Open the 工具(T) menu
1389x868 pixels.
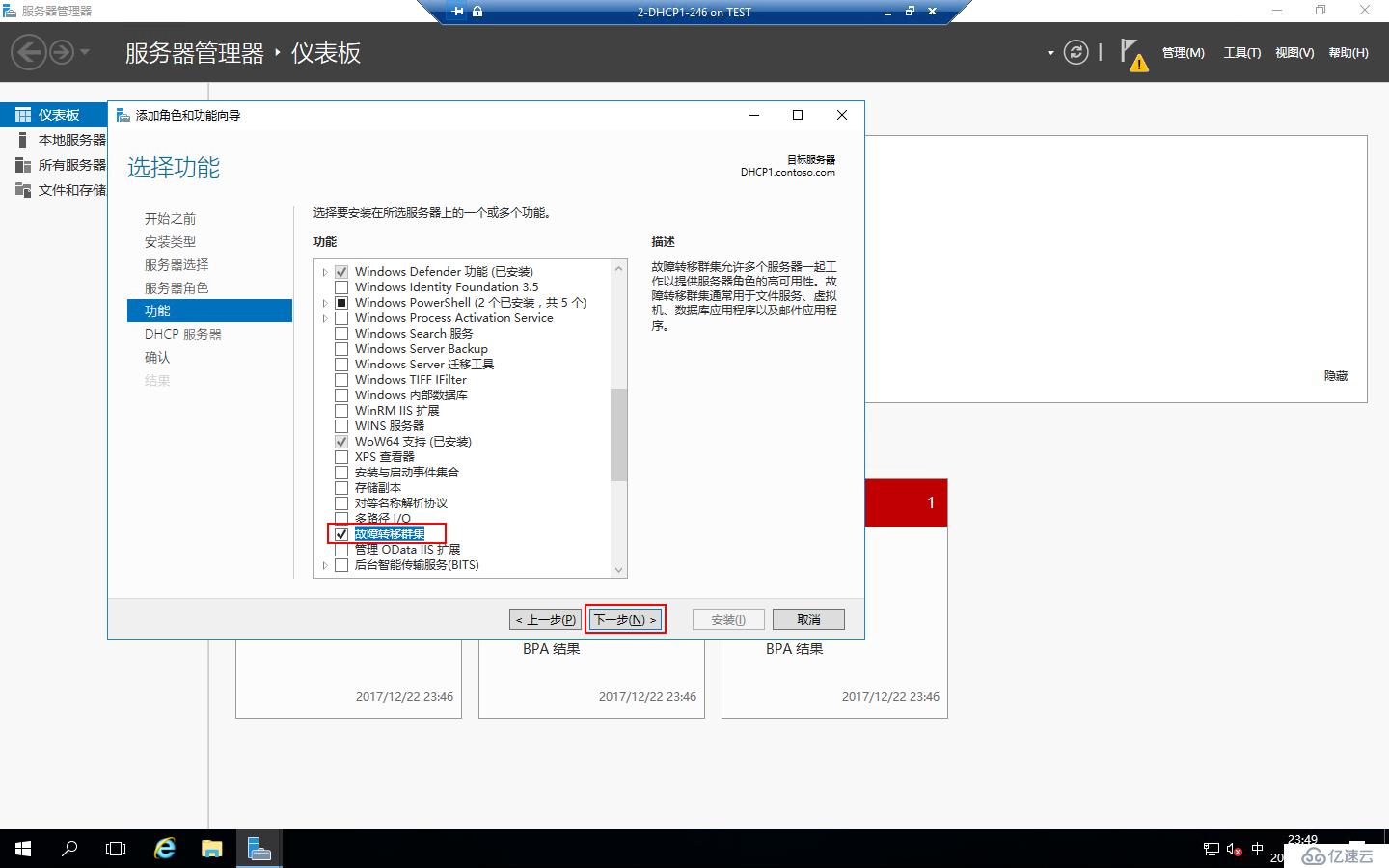(x=1242, y=53)
